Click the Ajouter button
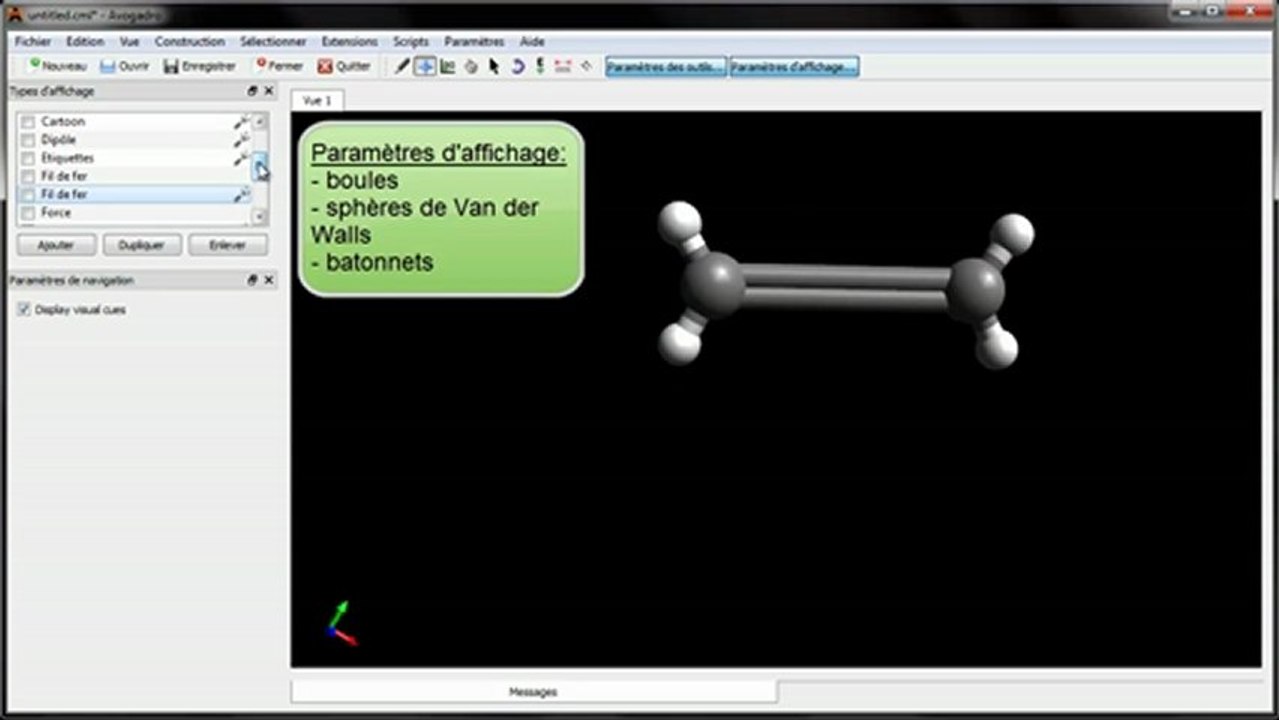Image resolution: width=1279 pixels, height=720 pixels. click(x=56, y=245)
